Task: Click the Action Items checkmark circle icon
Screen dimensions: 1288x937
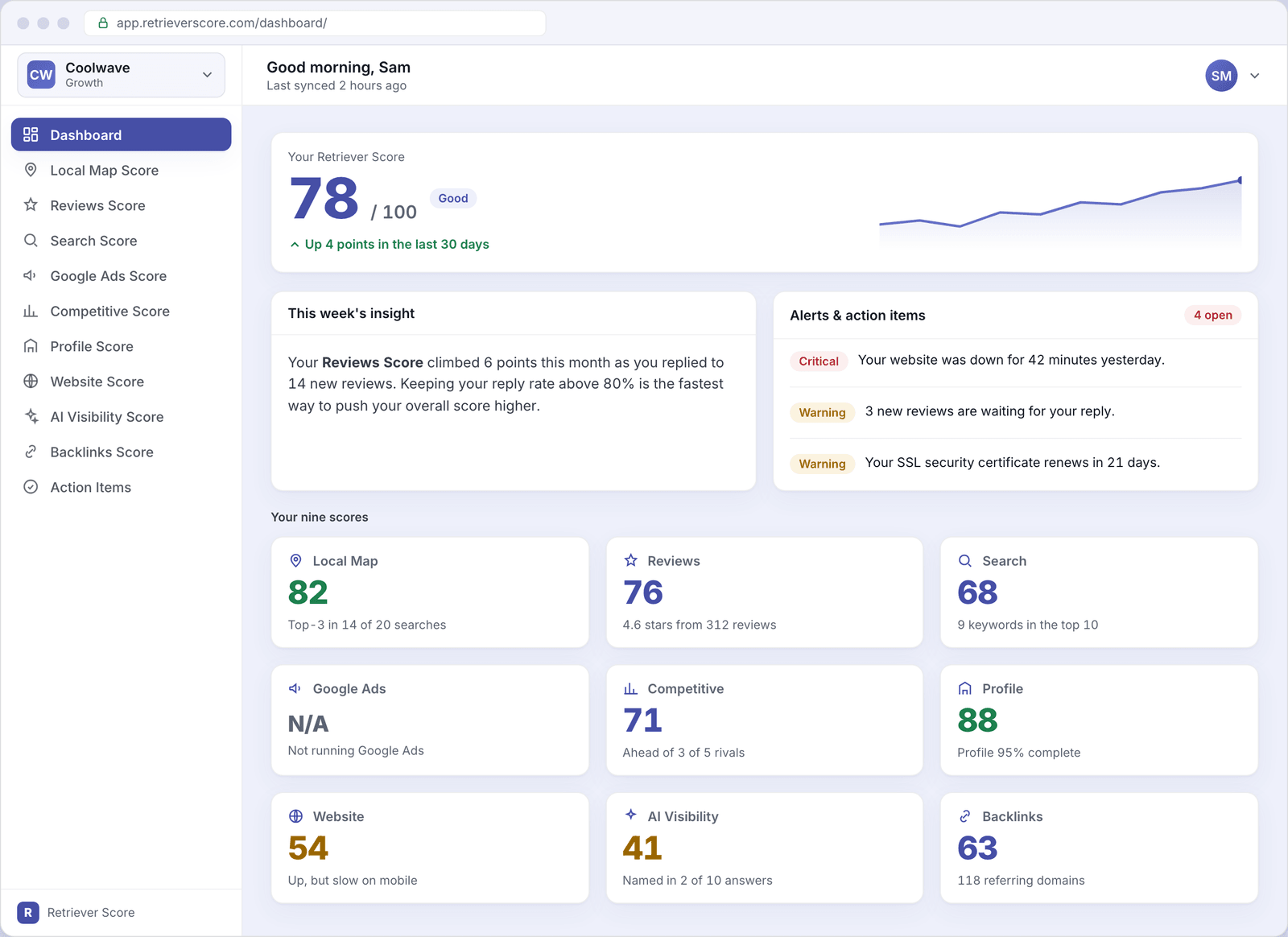Action: coord(31,487)
